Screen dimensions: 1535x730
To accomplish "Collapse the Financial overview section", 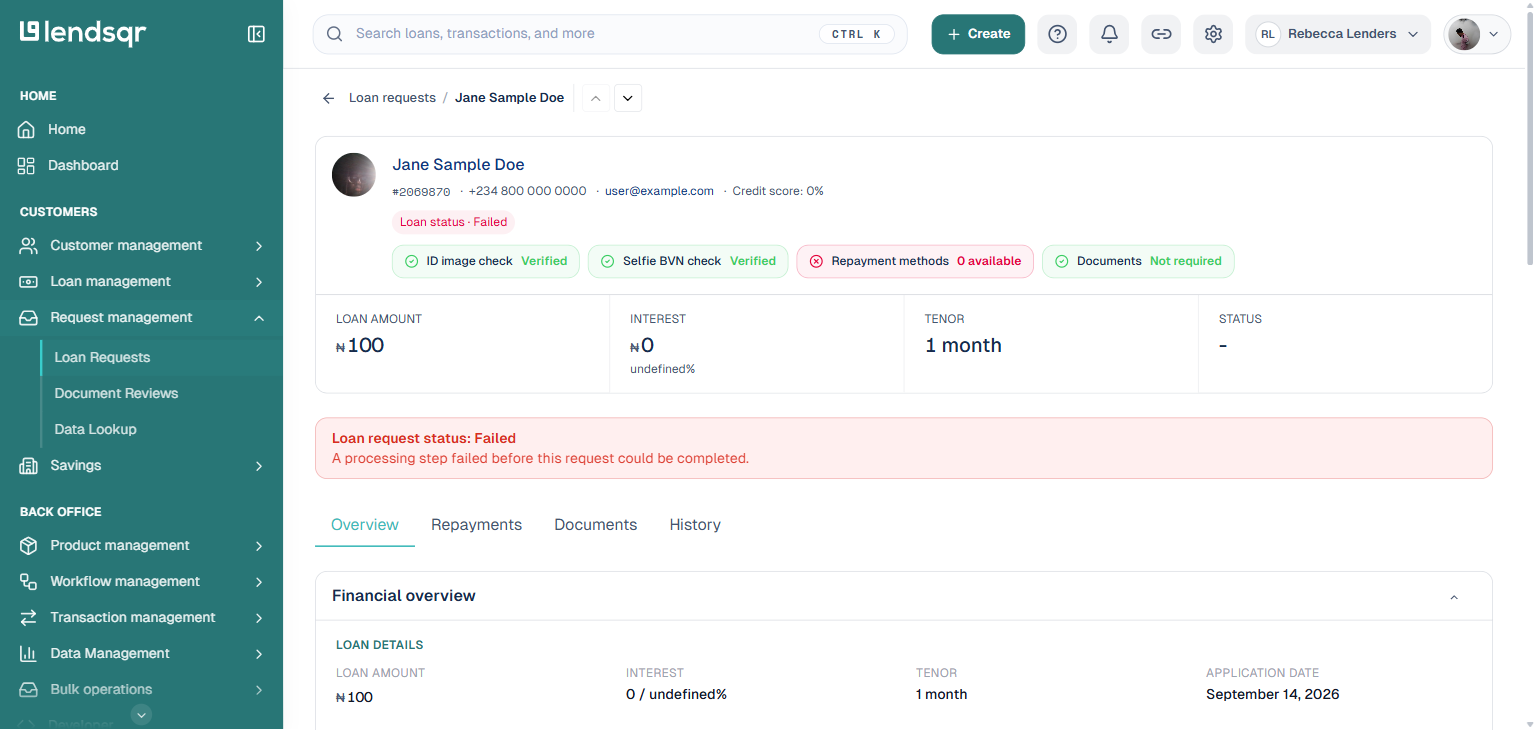I will click(1454, 597).
